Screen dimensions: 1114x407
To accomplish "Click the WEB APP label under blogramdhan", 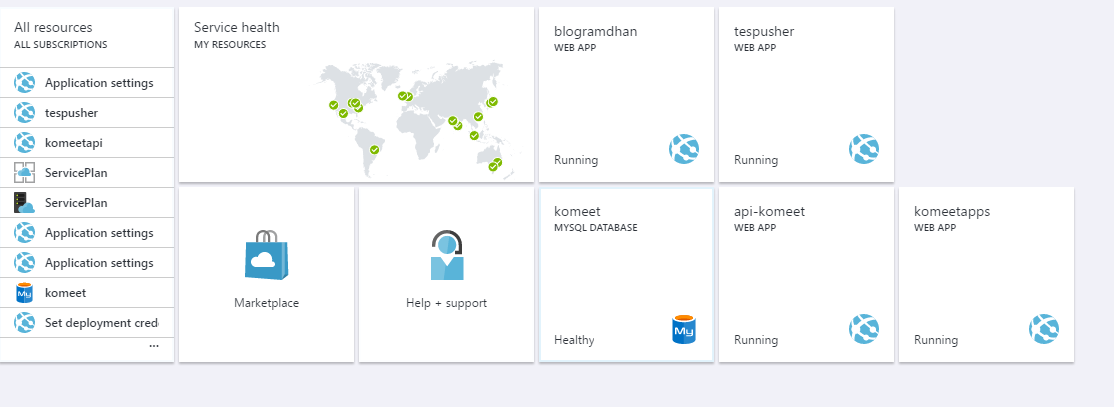I will (575, 48).
